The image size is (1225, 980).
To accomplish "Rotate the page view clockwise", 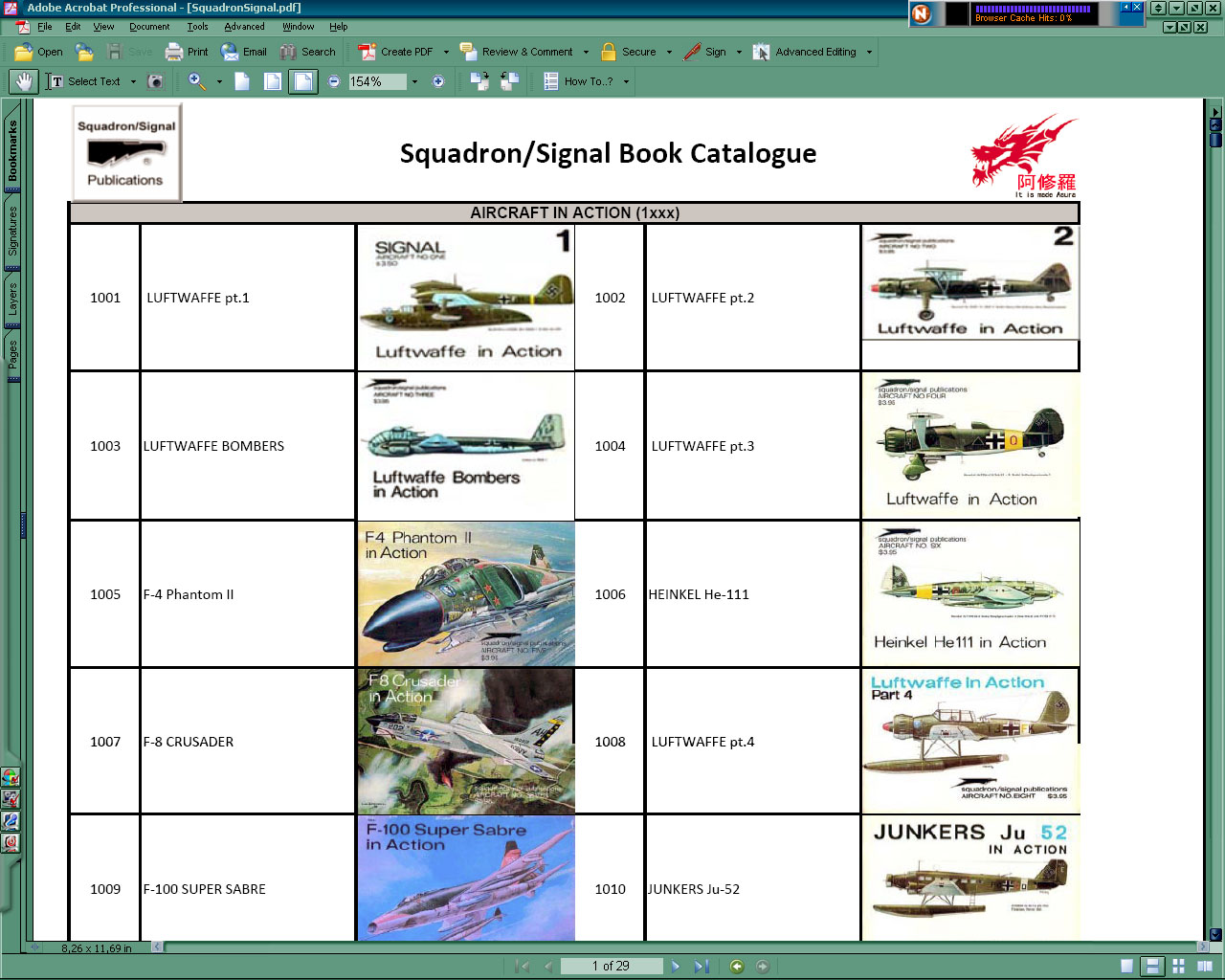I will [479, 81].
